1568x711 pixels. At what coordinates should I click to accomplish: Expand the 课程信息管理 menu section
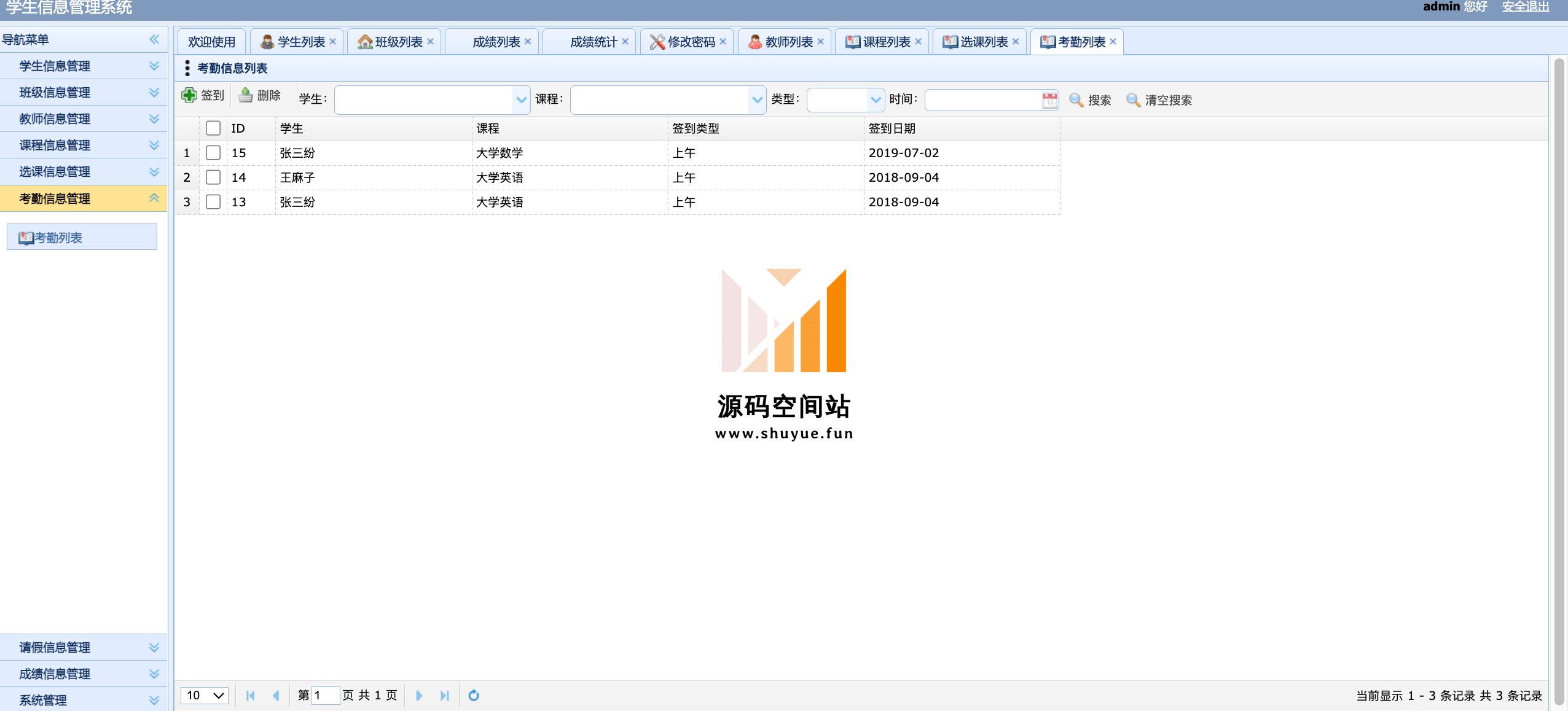pos(84,146)
